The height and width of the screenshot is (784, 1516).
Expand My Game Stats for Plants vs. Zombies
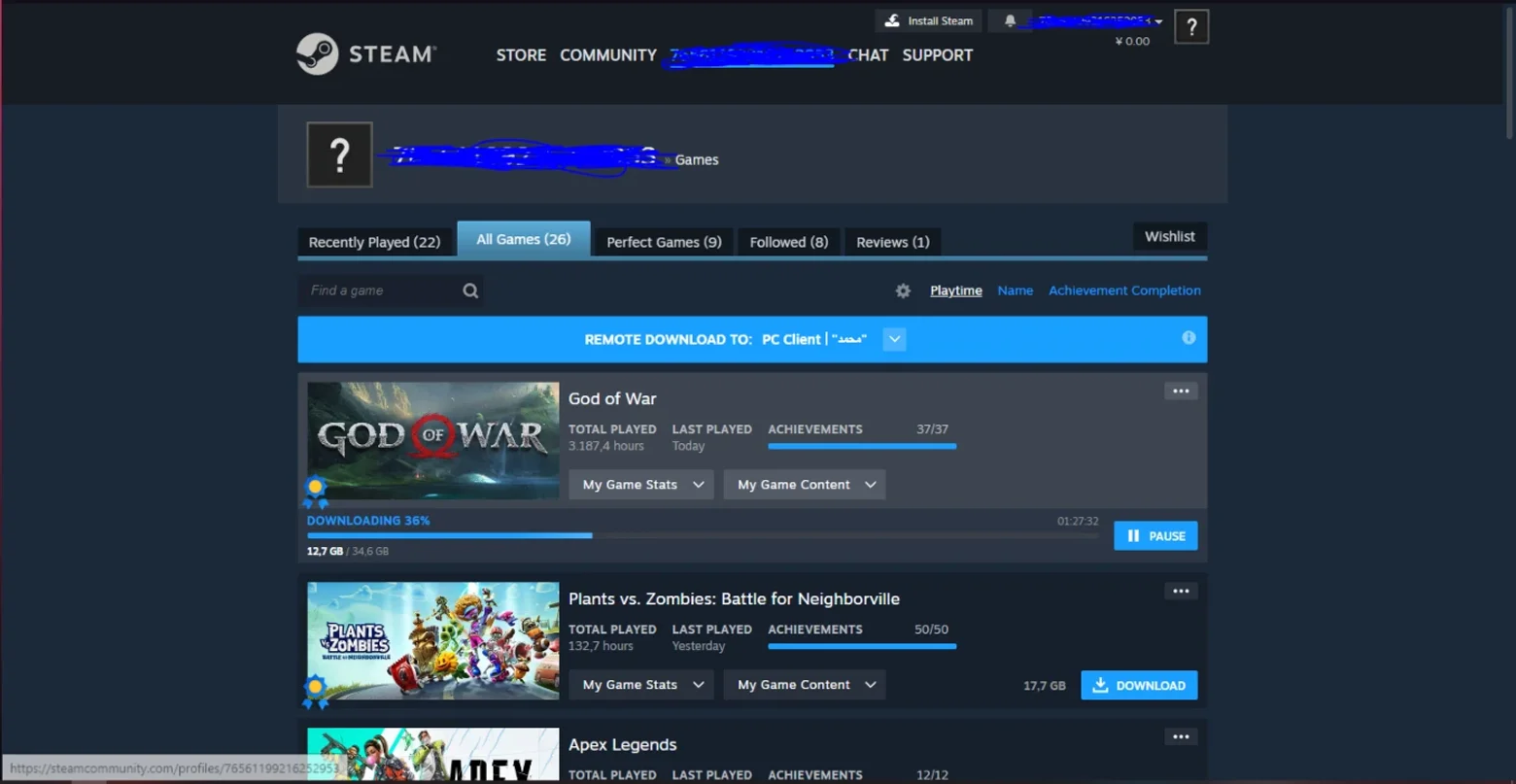click(641, 685)
